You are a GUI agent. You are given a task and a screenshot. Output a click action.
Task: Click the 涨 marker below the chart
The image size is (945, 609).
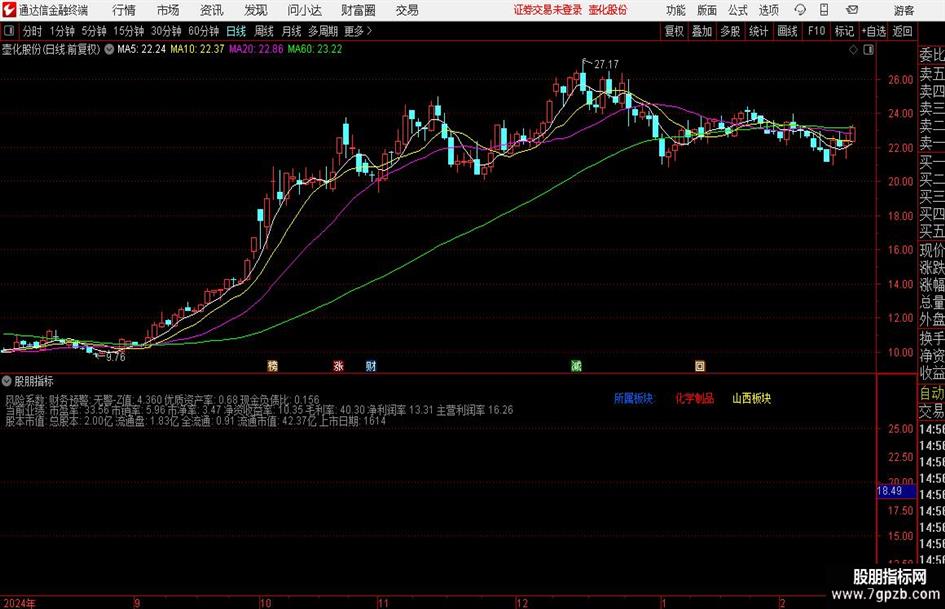(339, 365)
